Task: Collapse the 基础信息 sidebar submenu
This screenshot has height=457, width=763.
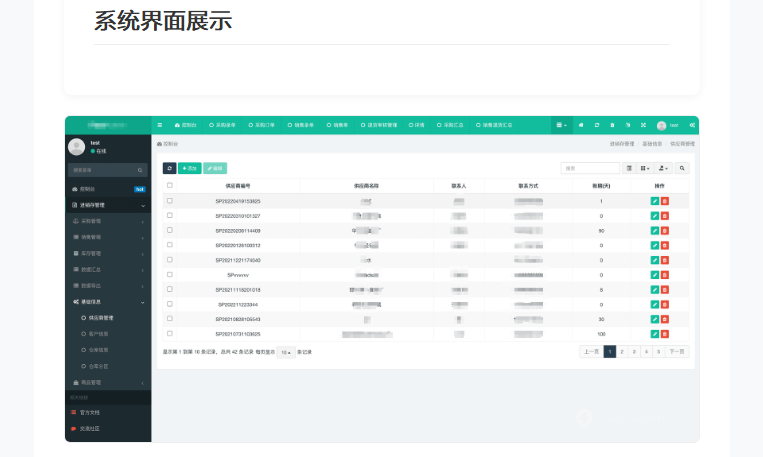Action: point(108,302)
